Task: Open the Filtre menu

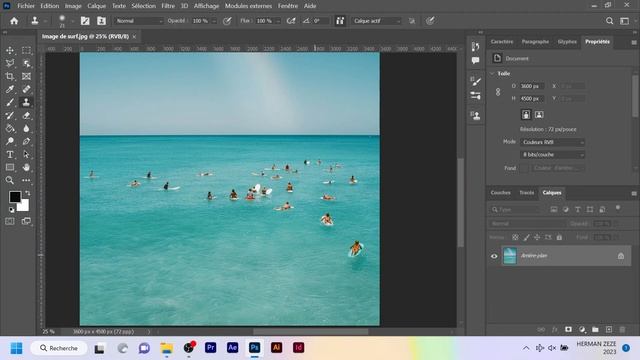Action: tap(168, 6)
